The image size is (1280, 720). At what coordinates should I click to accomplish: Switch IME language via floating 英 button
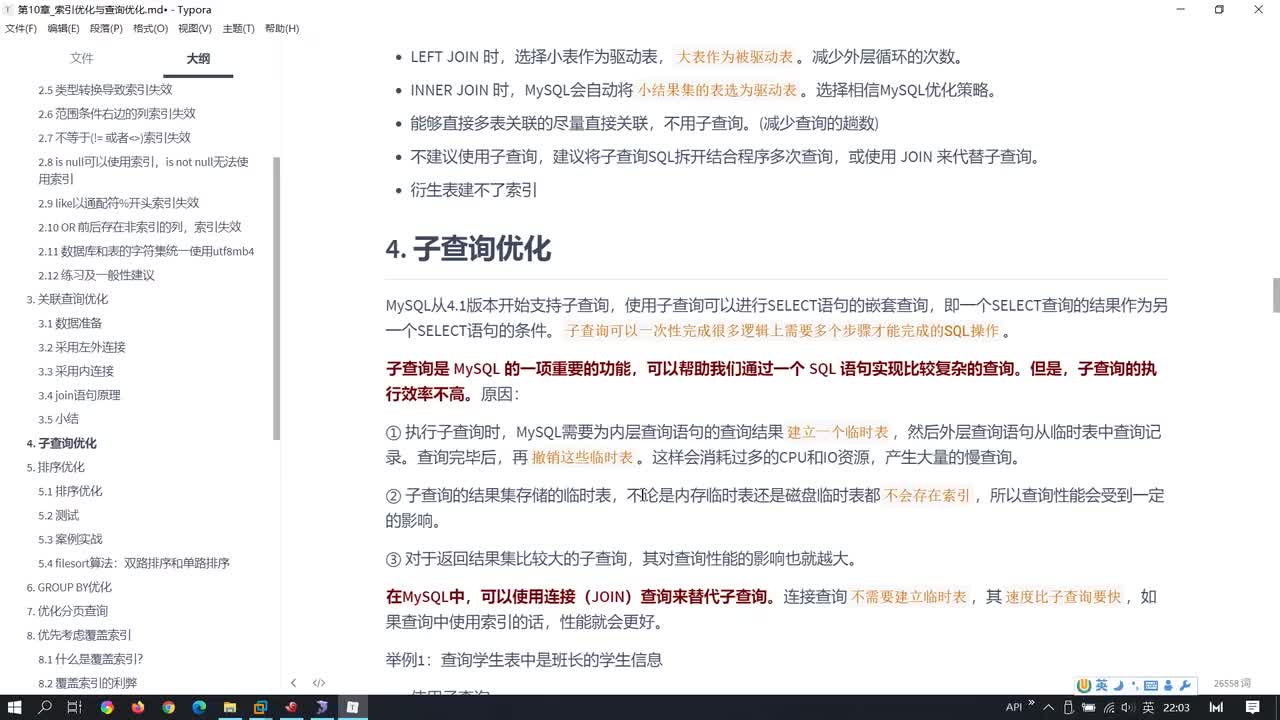click(1101, 685)
